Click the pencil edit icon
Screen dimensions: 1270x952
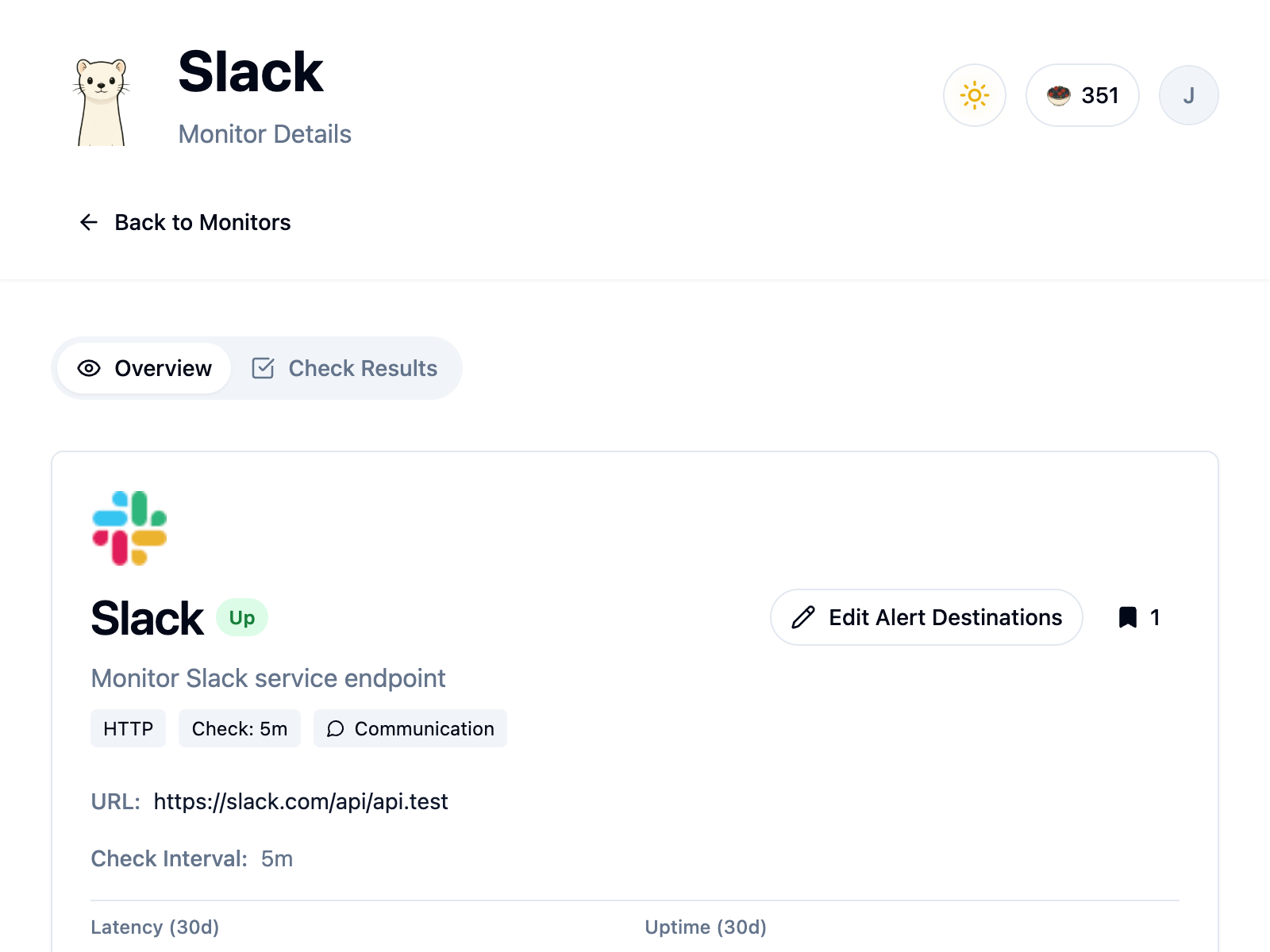(x=803, y=617)
